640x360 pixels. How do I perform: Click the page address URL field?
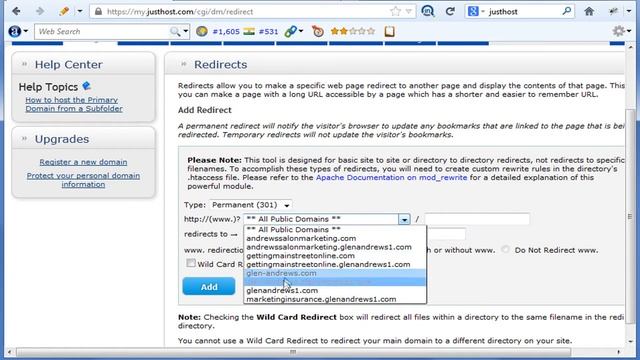click(245, 12)
